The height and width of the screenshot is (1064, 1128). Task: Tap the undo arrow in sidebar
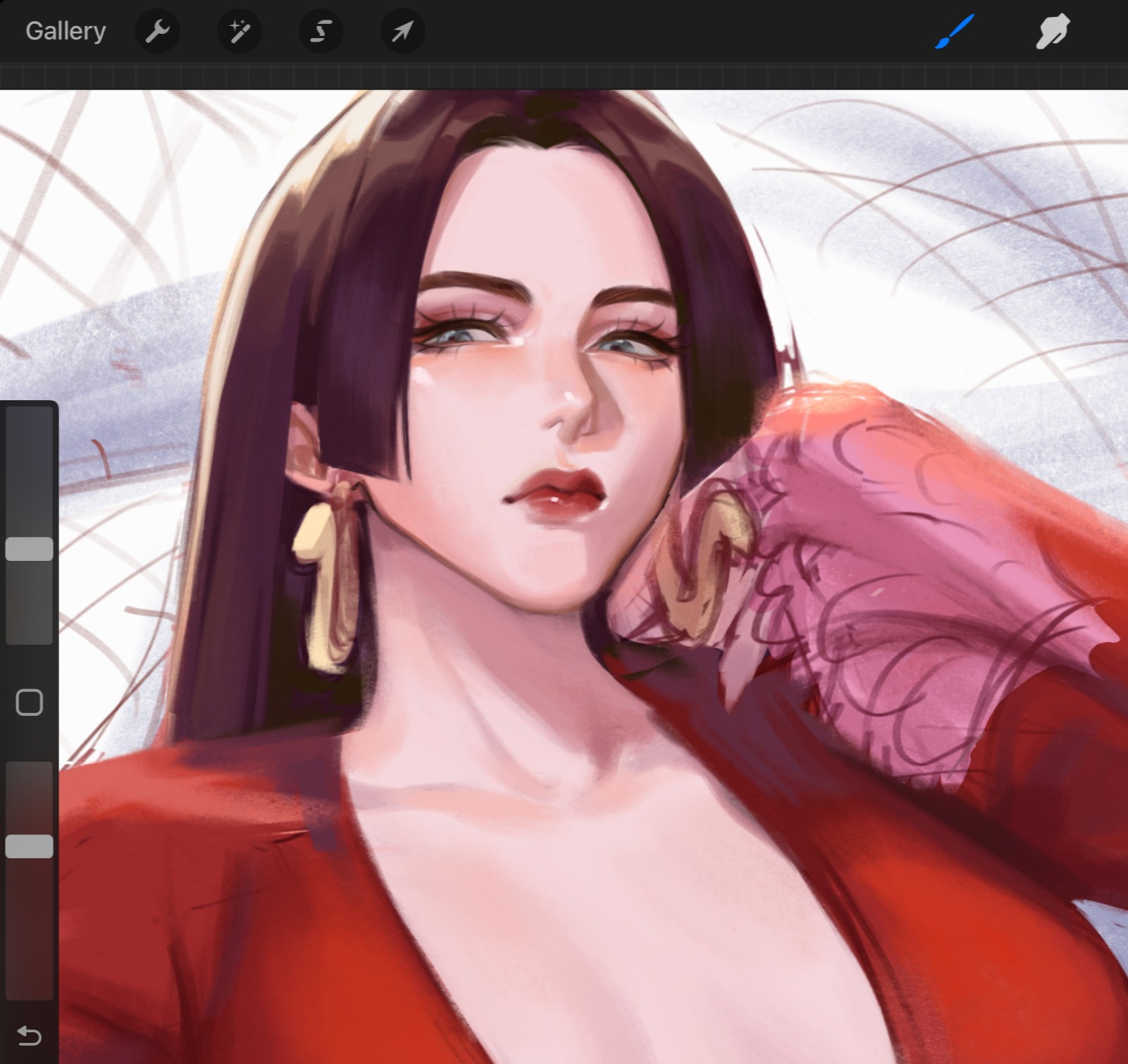coord(29,1035)
